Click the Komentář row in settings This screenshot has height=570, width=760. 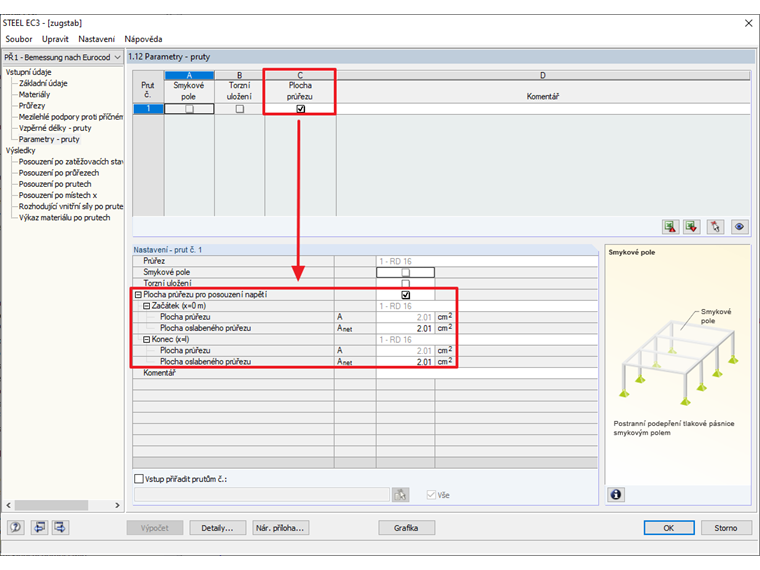pyautogui.click(x=365, y=373)
